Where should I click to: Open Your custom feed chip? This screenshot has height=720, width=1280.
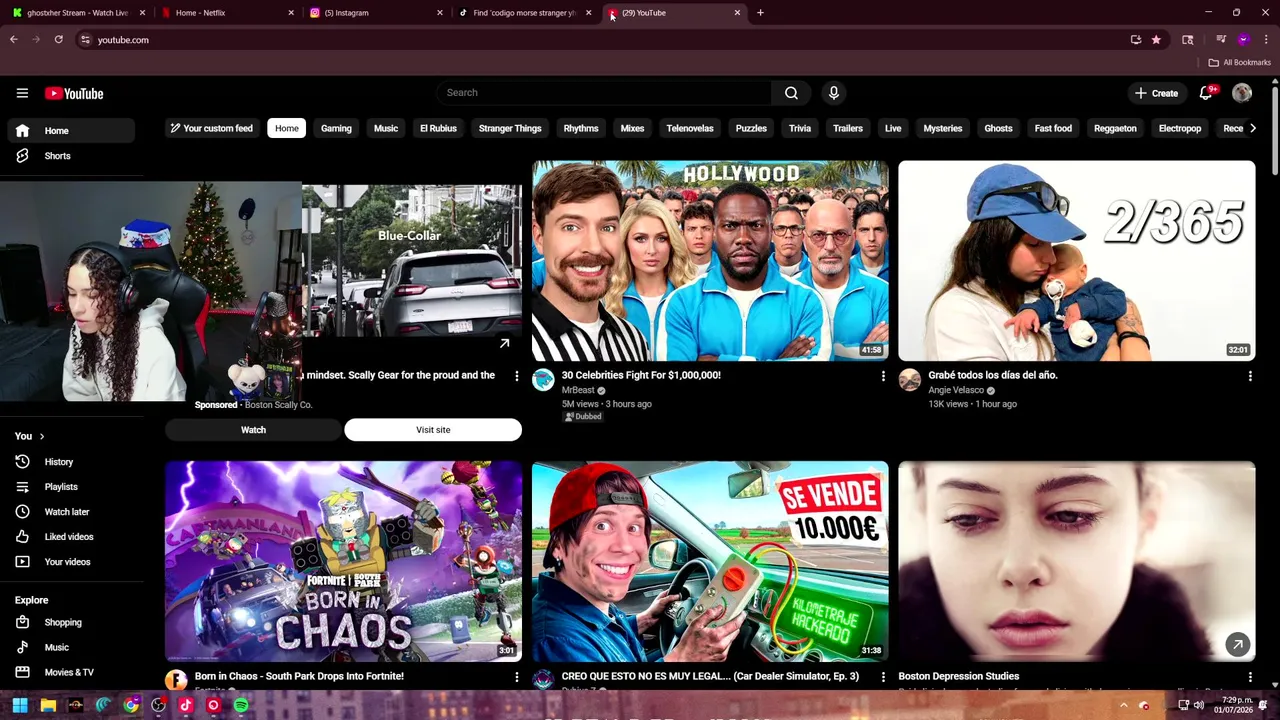click(211, 128)
